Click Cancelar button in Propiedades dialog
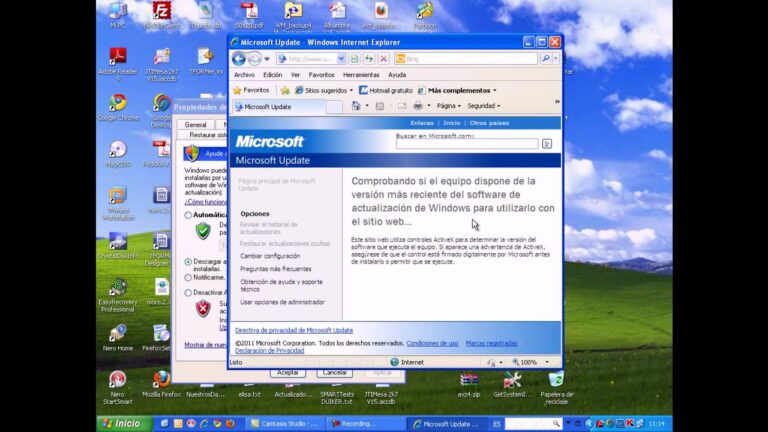Screen dimensions: 768x432 [335, 373]
